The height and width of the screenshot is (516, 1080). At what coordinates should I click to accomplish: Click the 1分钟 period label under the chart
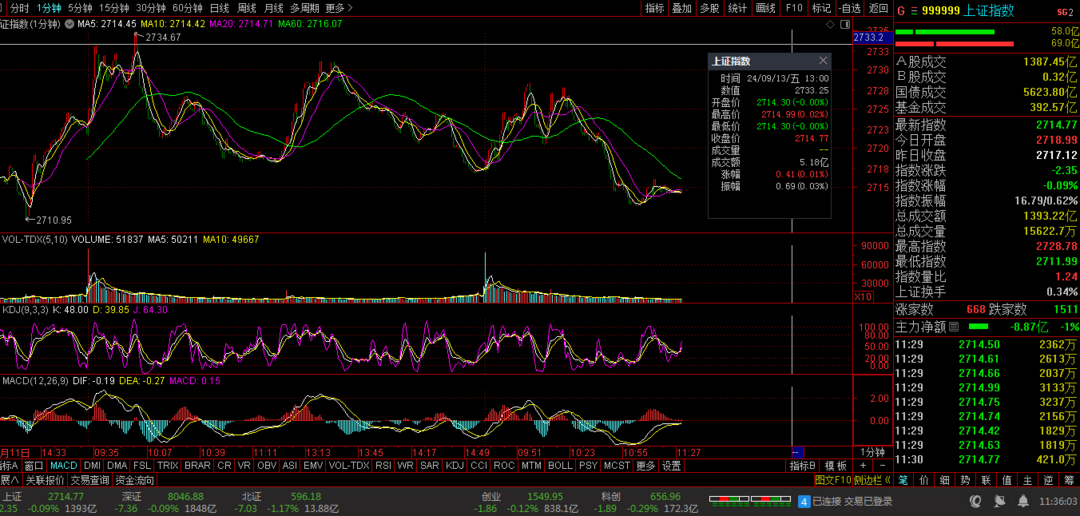tap(873, 452)
